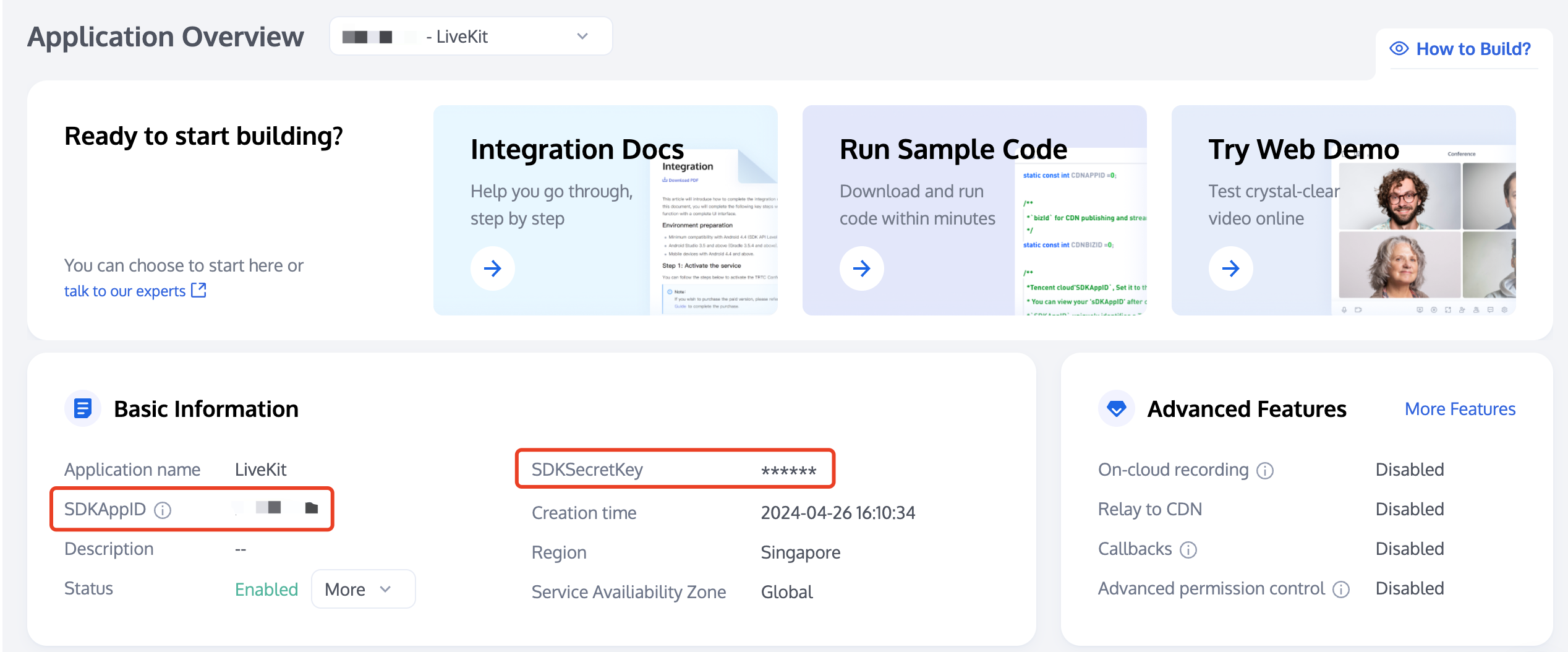Click the Integration Docs arrow button

(x=492, y=268)
